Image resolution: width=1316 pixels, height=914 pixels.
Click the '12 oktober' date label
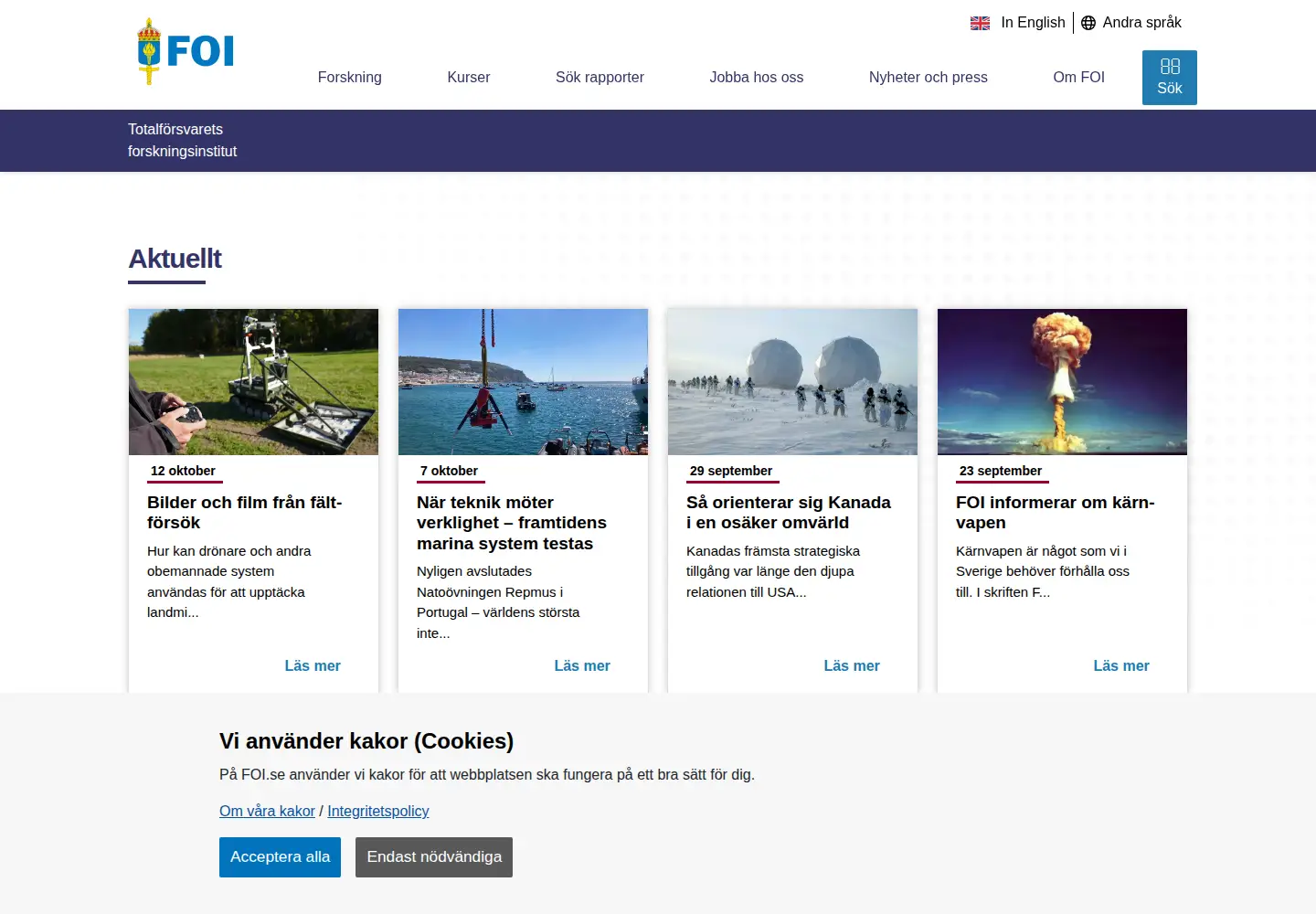[x=183, y=472]
